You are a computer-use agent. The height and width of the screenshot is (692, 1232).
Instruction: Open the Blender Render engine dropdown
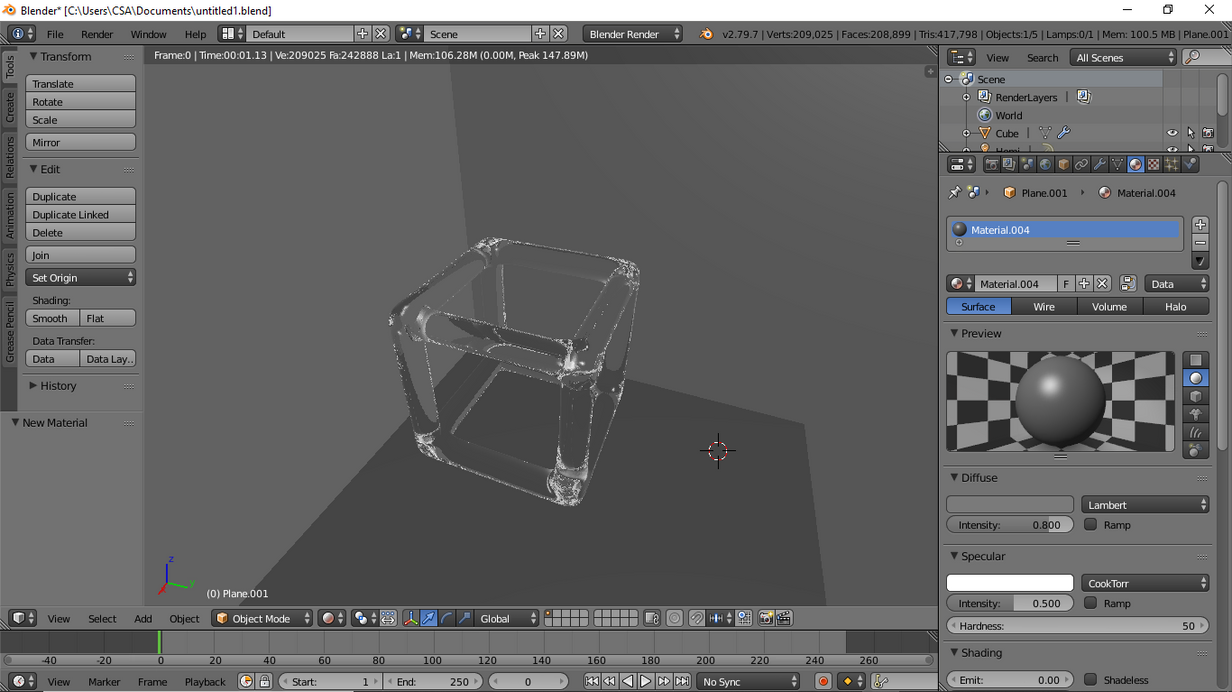coord(633,34)
